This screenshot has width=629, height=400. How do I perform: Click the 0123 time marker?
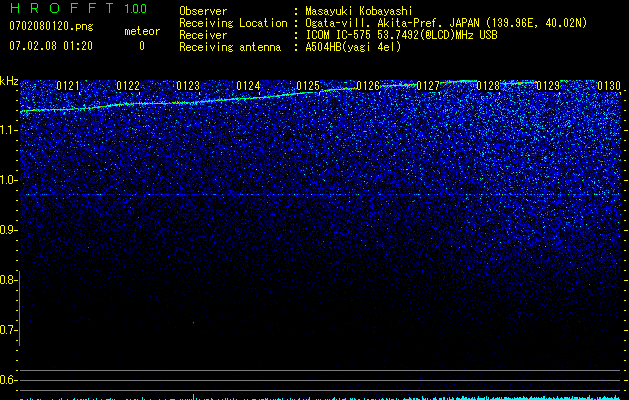tap(188, 86)
